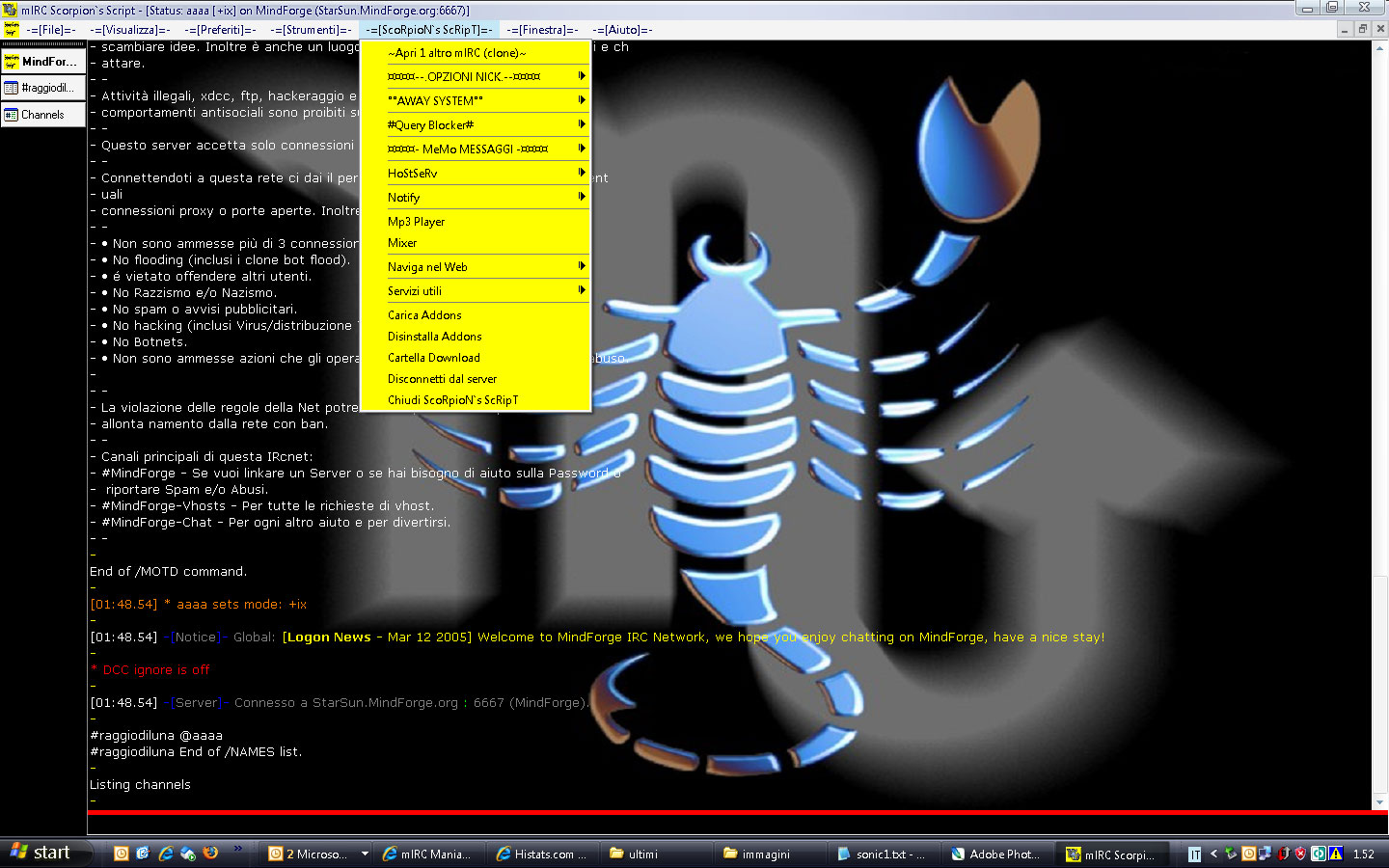Image resolution: width=1389 pixels, height=868 pixels.
Task: Open the IT language bar indicator
Action: (x=1194, y=854)
